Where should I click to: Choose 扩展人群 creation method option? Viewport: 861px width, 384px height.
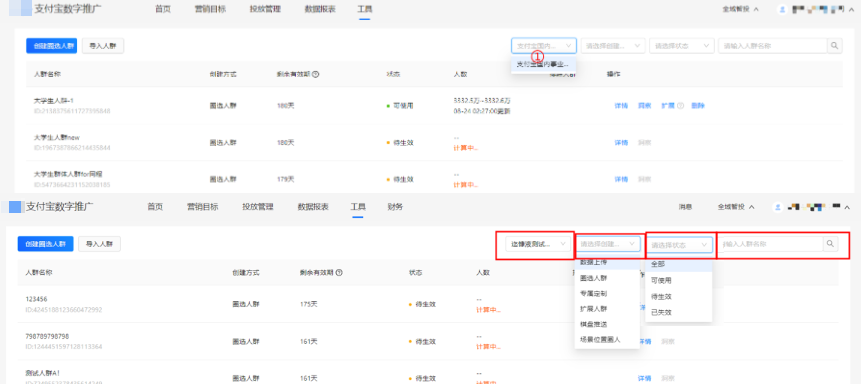coord(607,309)
